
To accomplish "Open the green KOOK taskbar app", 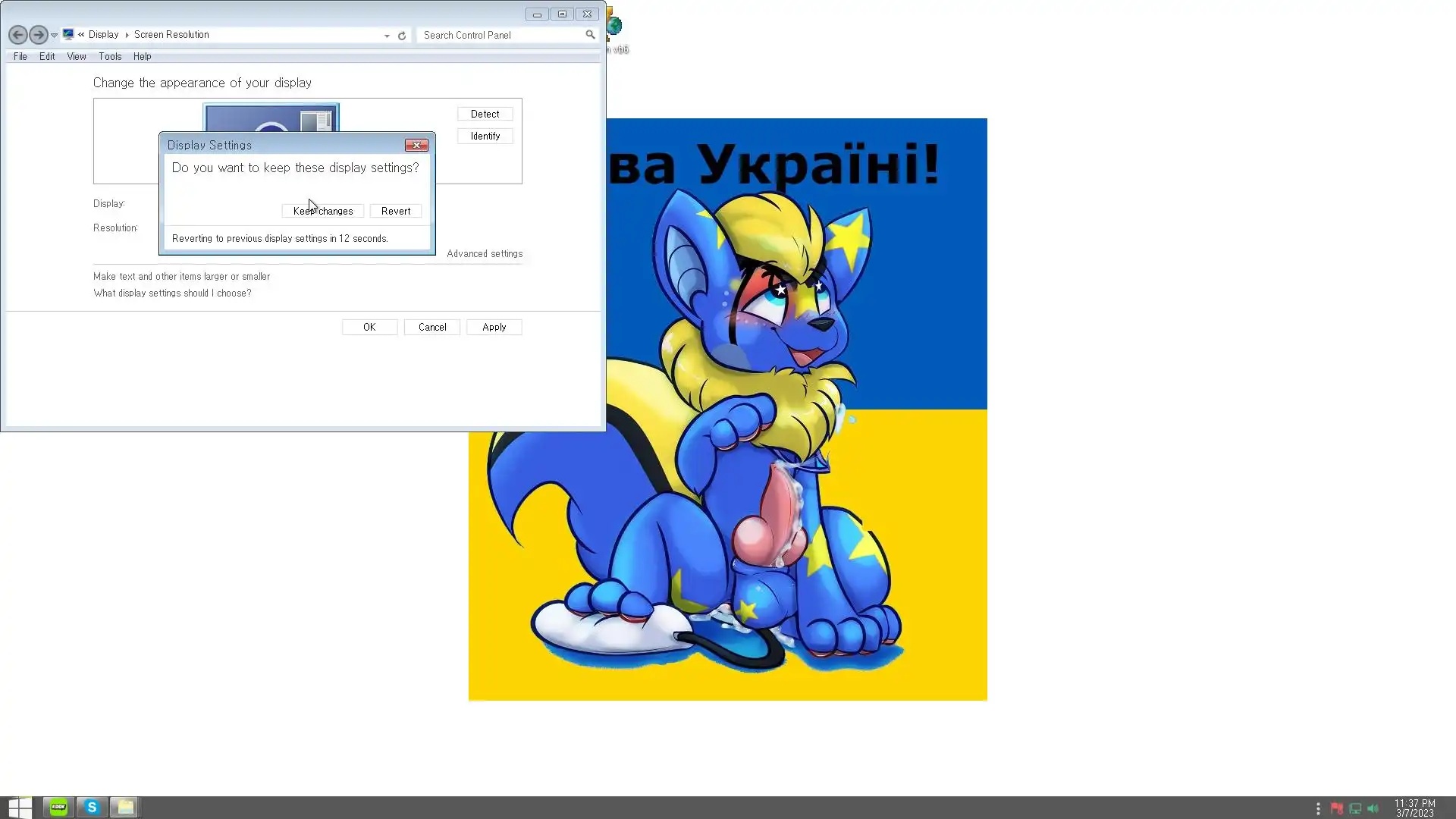I will [58, 808].
